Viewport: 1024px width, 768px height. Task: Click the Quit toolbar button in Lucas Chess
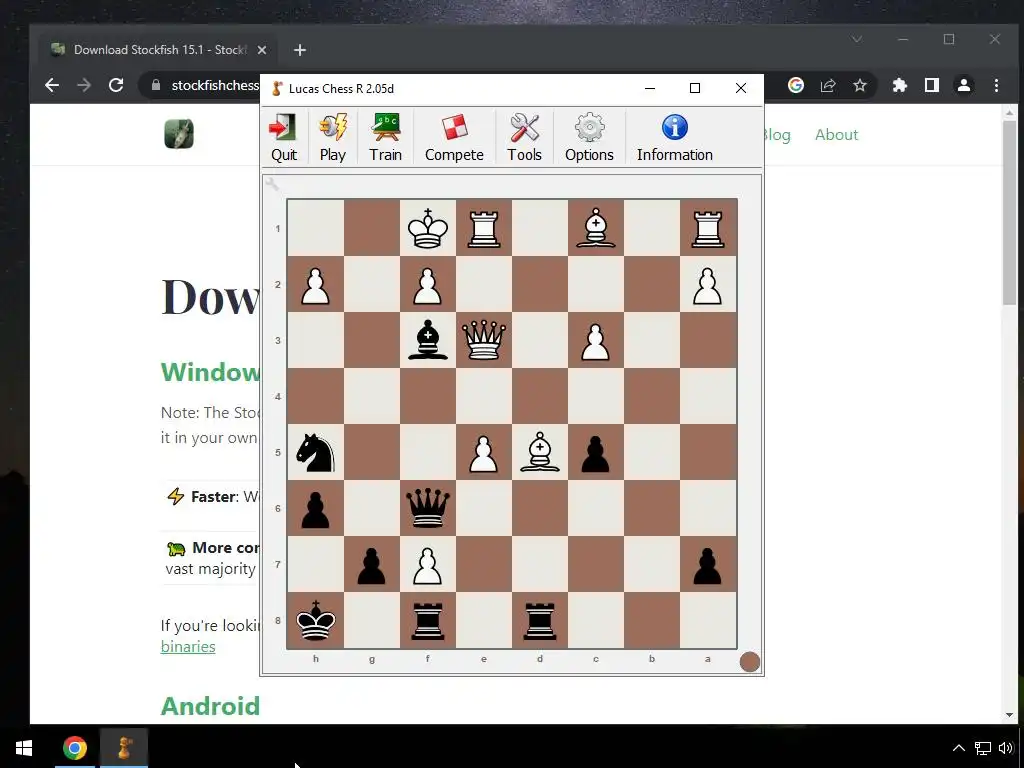pyautogui.click(x=283, y=138)
